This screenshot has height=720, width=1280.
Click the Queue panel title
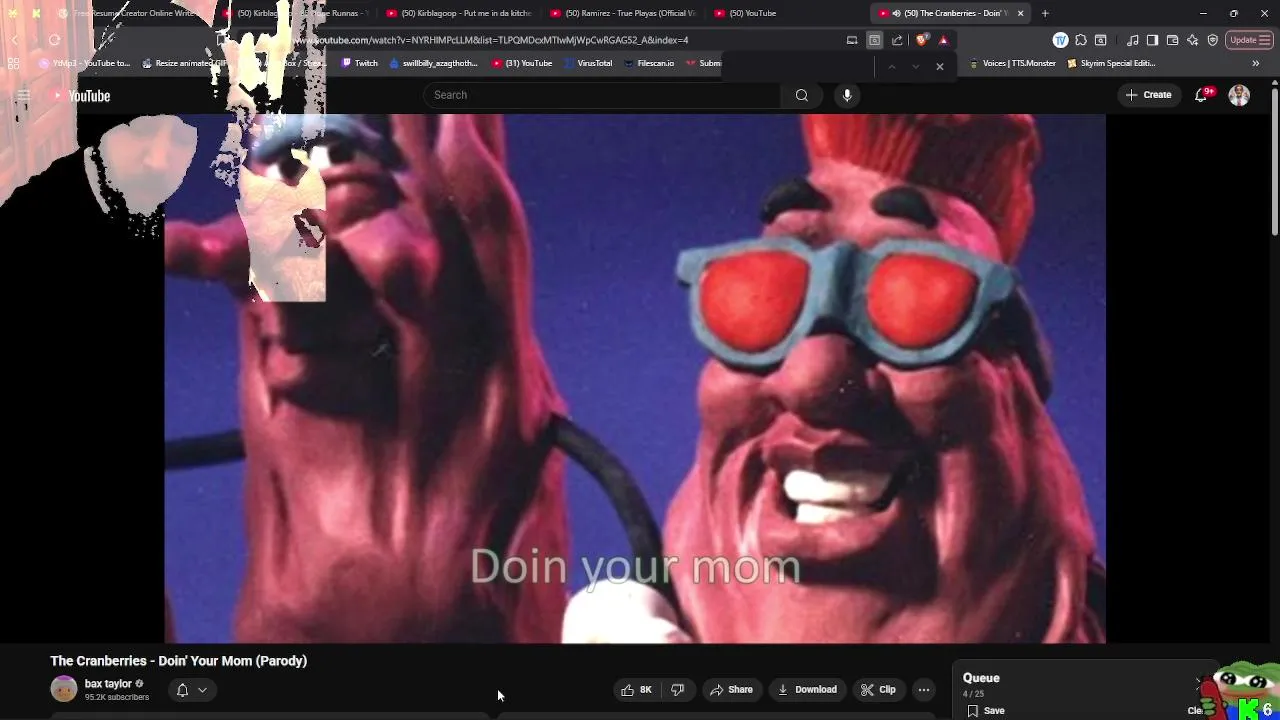tap(981, 678)
